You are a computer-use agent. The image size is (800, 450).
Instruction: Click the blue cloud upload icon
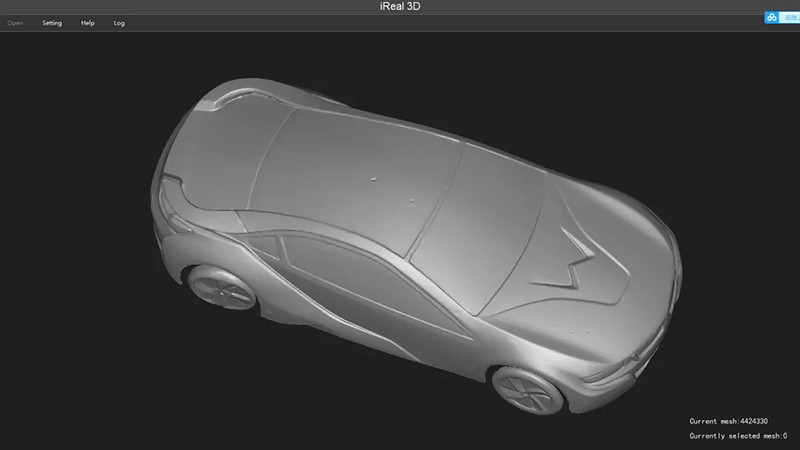(x=772, y=17)
